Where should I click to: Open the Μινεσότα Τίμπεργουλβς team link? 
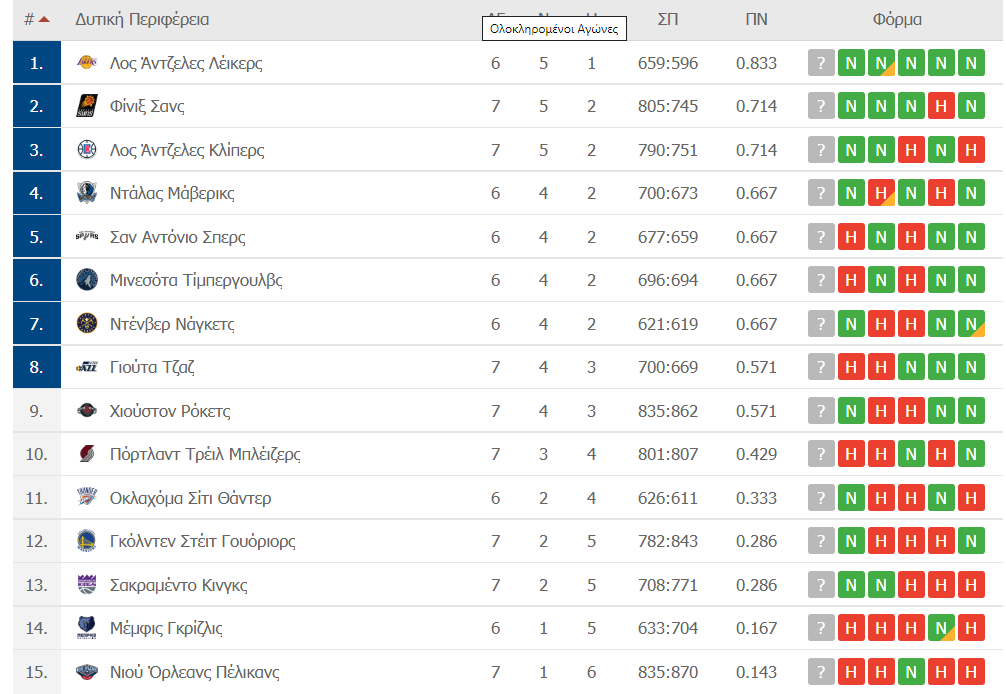(196, 280)
